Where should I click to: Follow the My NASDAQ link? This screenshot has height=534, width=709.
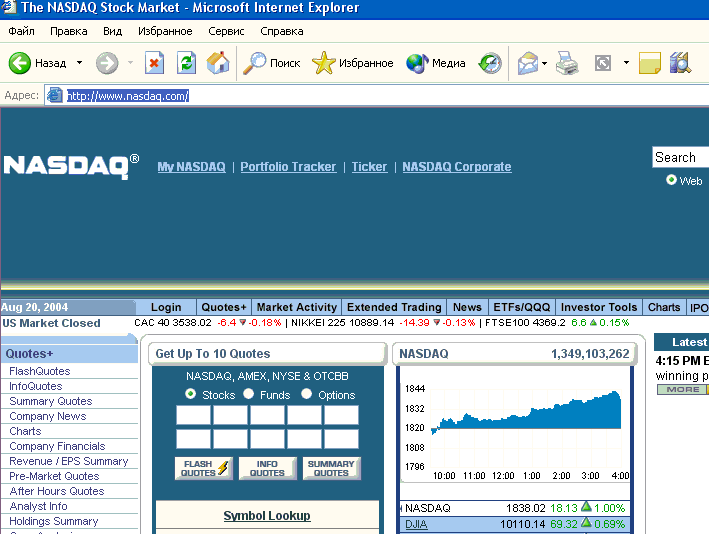(x=191, y=167)
